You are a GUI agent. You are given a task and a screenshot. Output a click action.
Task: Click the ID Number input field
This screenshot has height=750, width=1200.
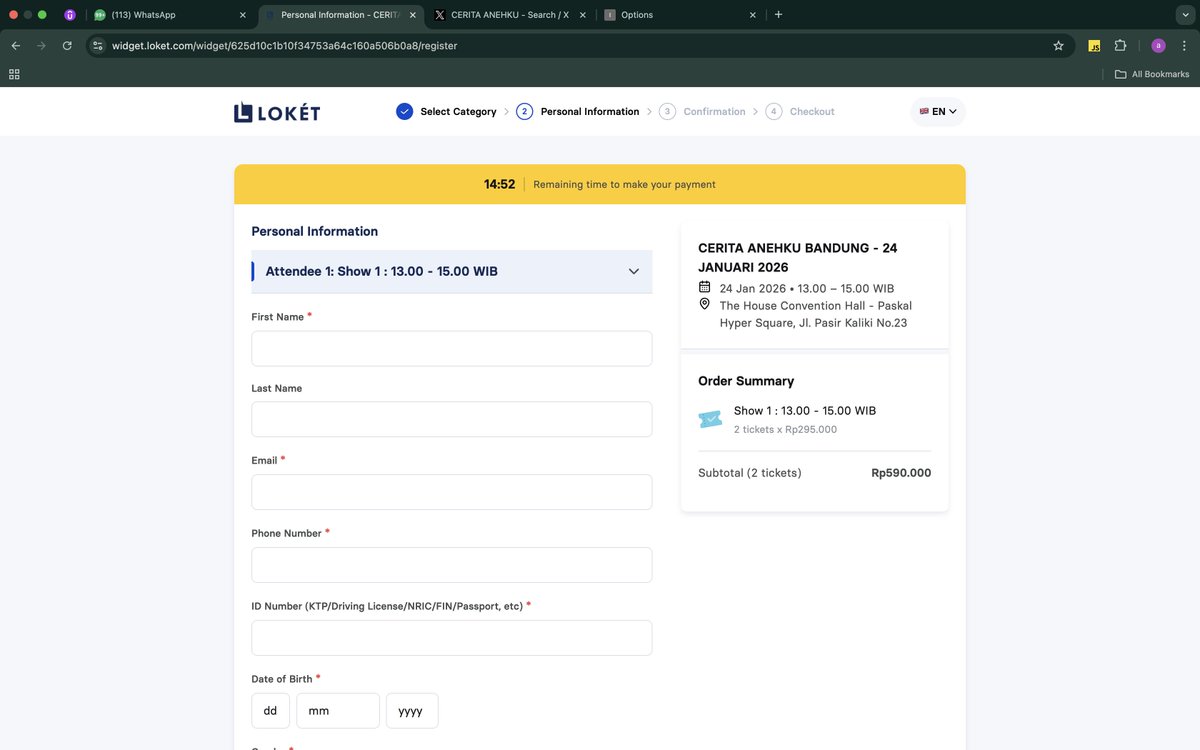point(451,638)
